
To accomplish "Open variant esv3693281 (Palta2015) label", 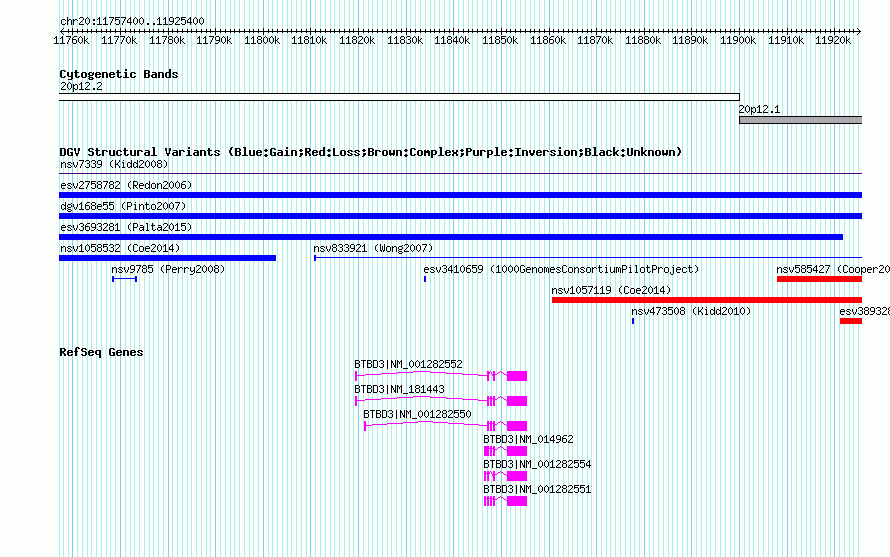I will pyautogui.click(x=126, y=227).
